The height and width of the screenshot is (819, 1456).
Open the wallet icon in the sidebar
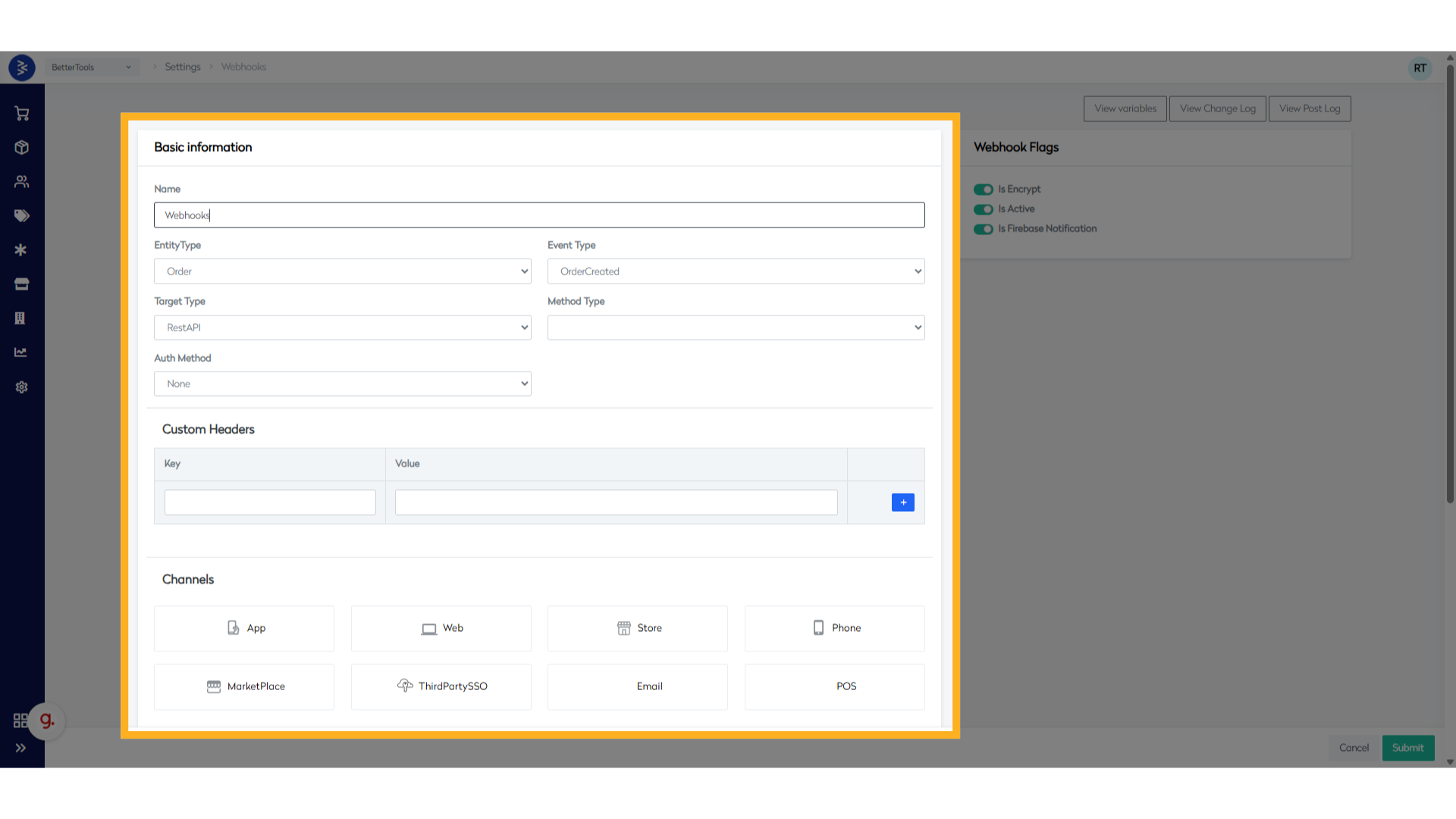pos(21,284)
